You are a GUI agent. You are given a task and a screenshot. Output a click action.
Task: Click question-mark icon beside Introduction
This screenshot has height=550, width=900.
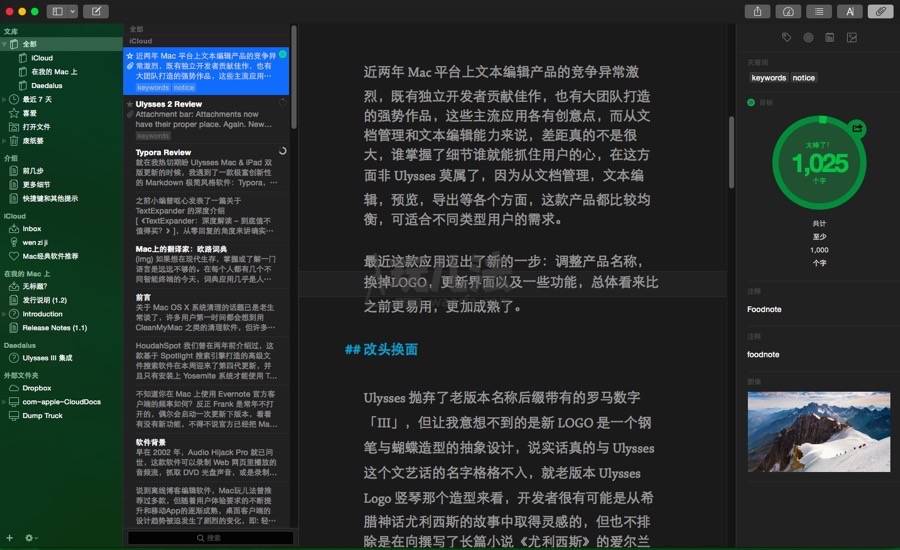pyautogui.click(x=14, y=314)
